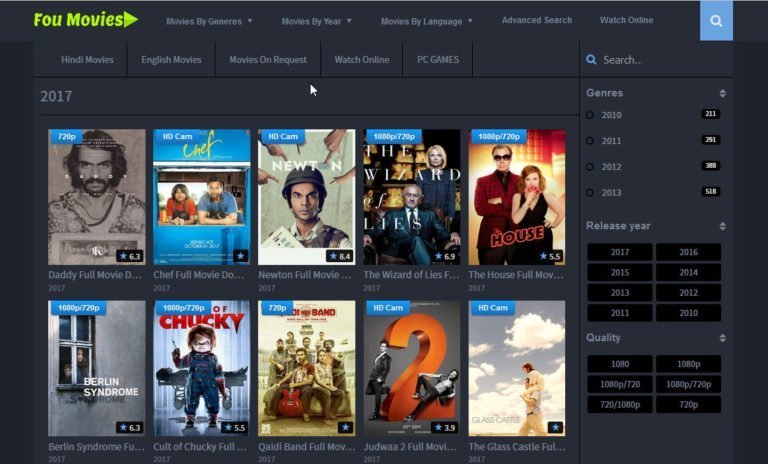Image resolution: width=768 pixels, height=464 pixels.
Task: Click the 8.4 star rating on Newton
Action: [339, 256]
